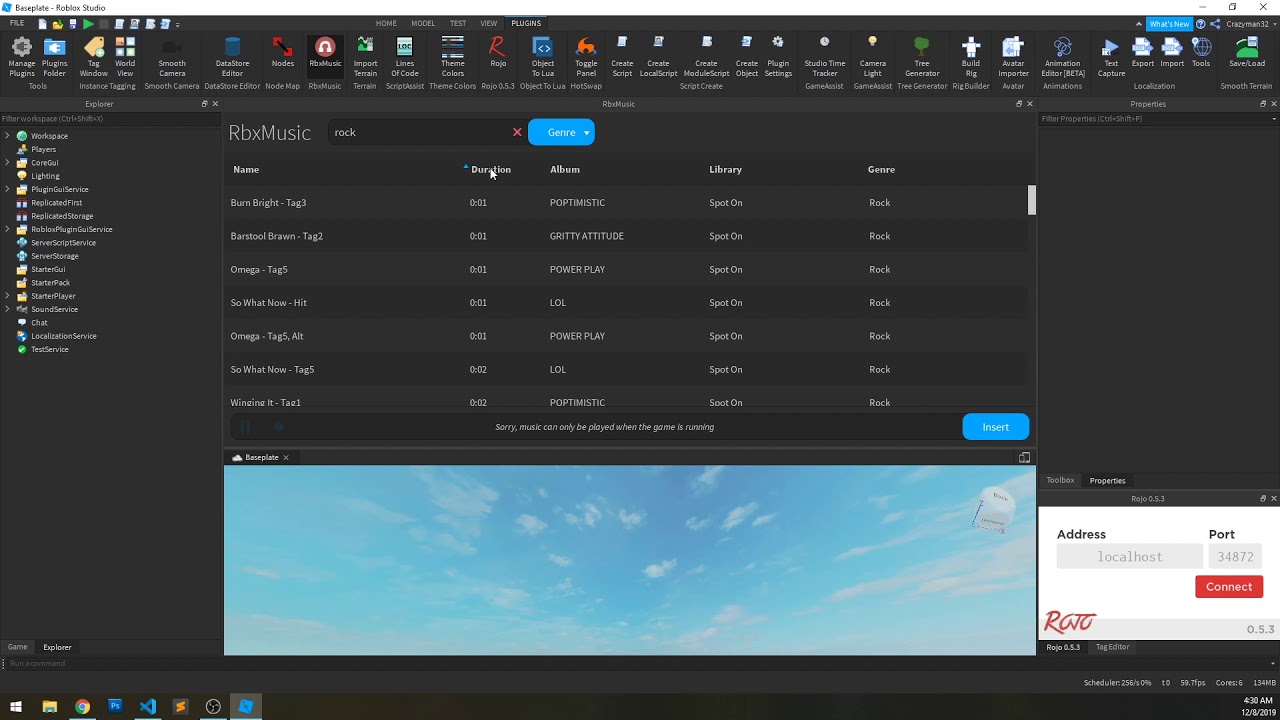Toggle the HotSwap panel
1280x720 pixels.
586,58
